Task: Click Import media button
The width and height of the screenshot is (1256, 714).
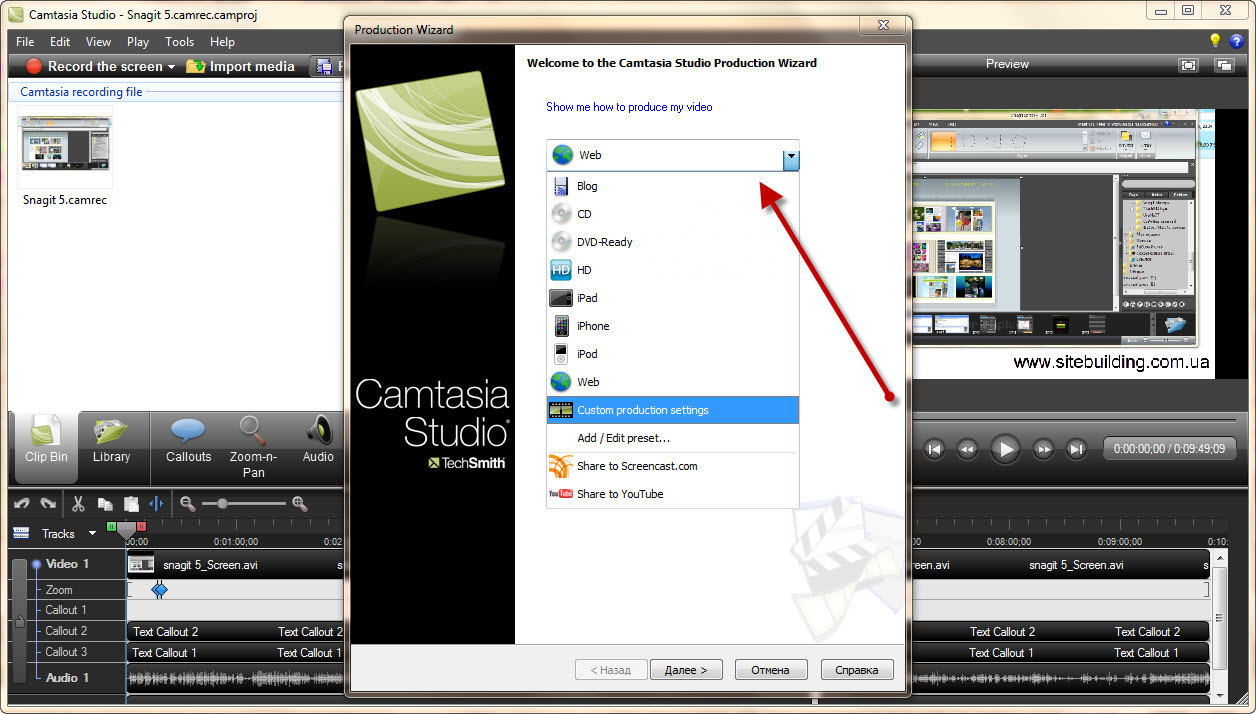Action: (240, 66)
